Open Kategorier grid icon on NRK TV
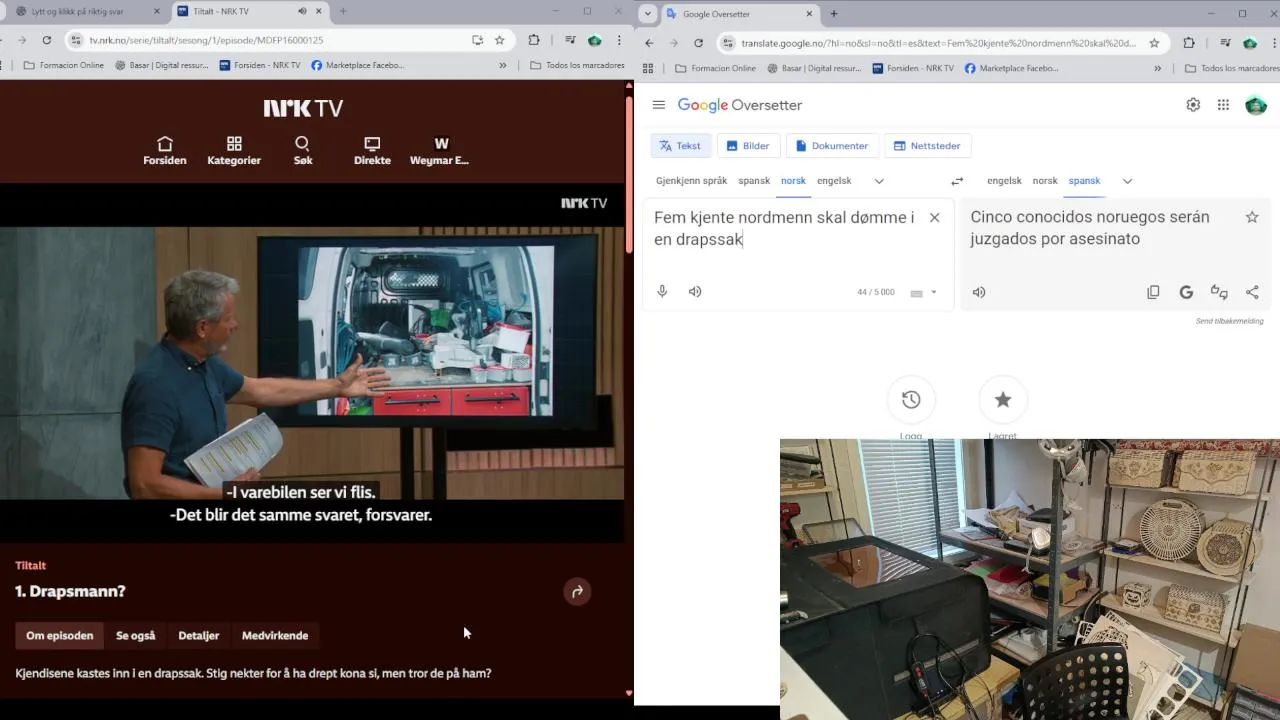Screen dimensions: 1280x720 tap(234, 151)
